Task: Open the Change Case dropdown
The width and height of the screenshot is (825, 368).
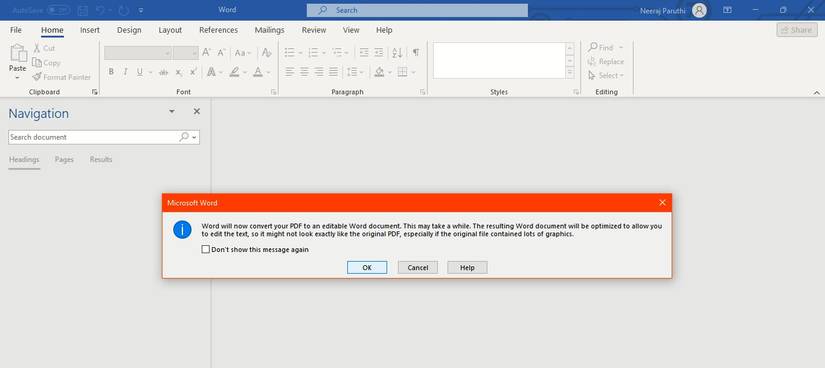Action: click(x=243, y=53)
